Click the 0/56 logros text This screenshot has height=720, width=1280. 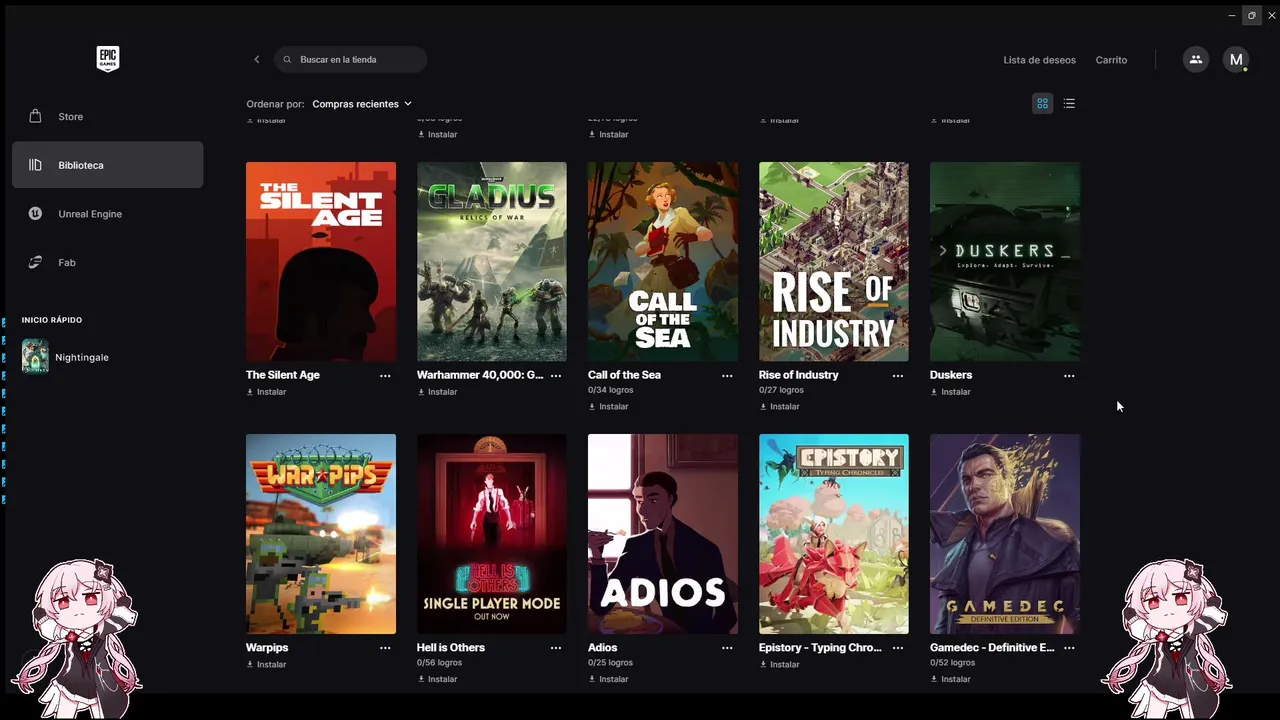pos(439,662)
